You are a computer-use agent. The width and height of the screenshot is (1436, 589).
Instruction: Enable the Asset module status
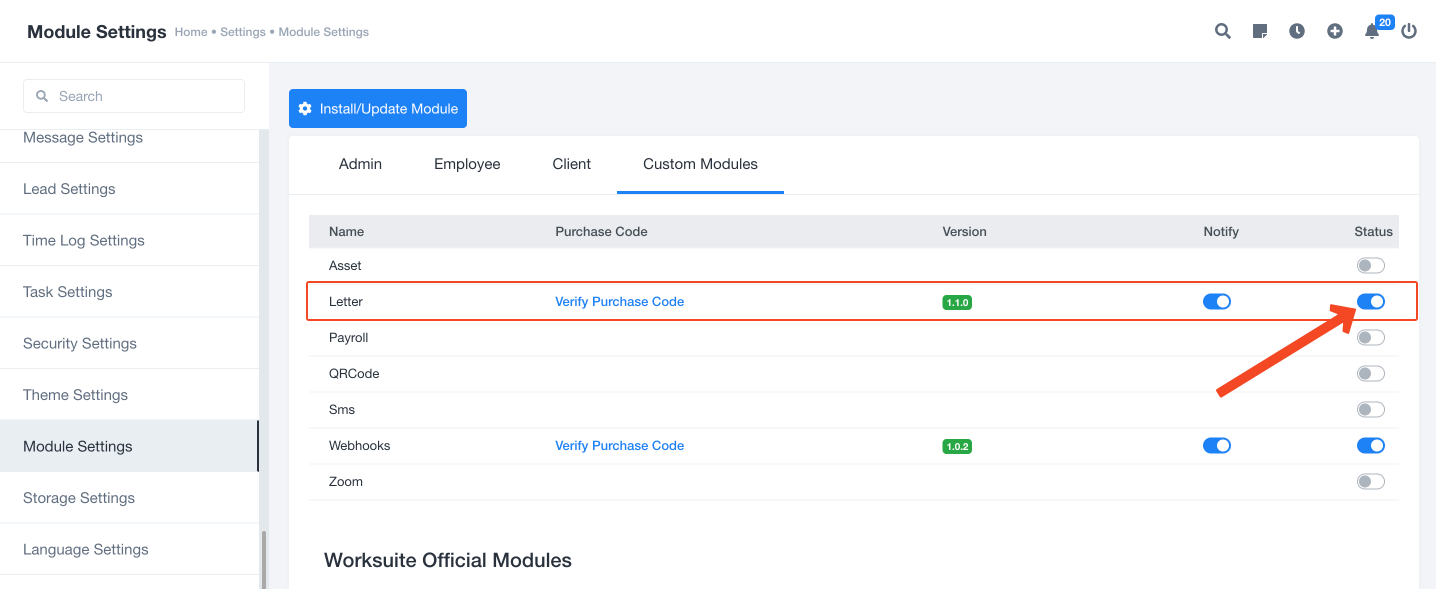point(1371,265)
